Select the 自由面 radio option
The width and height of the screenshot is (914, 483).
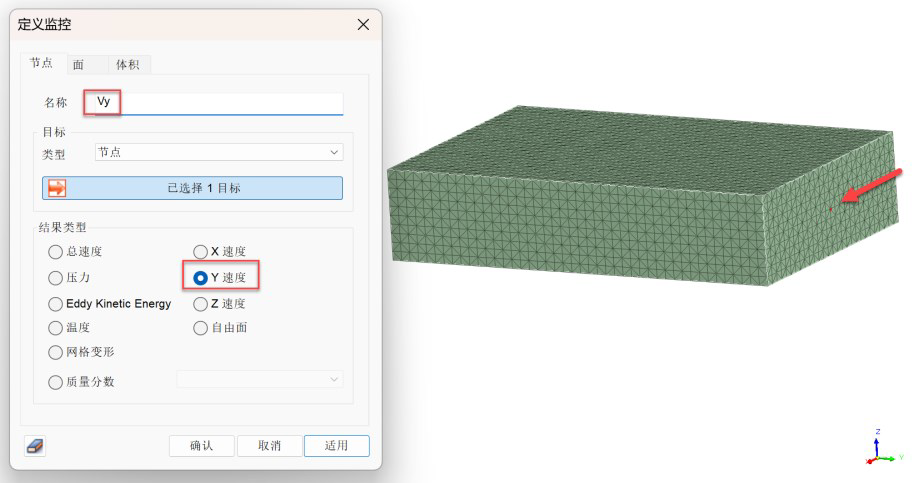[x=200, y=328]
